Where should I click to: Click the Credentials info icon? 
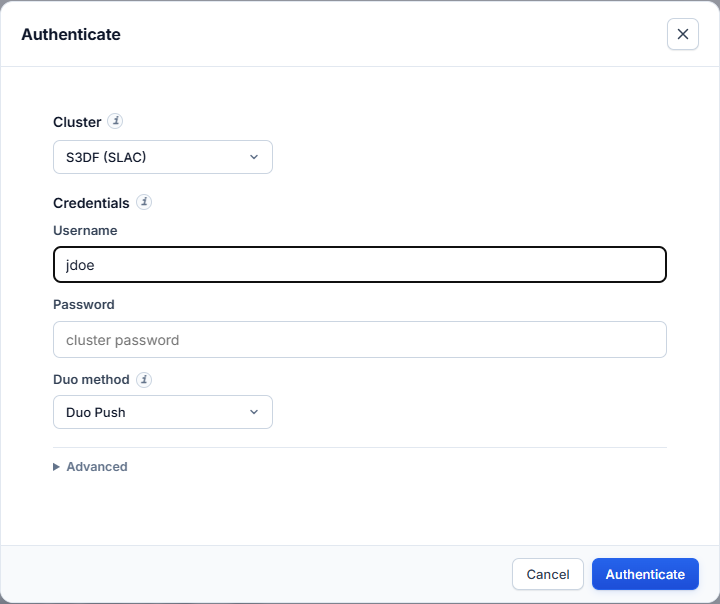pyautogui.click(x=144, y=202)
